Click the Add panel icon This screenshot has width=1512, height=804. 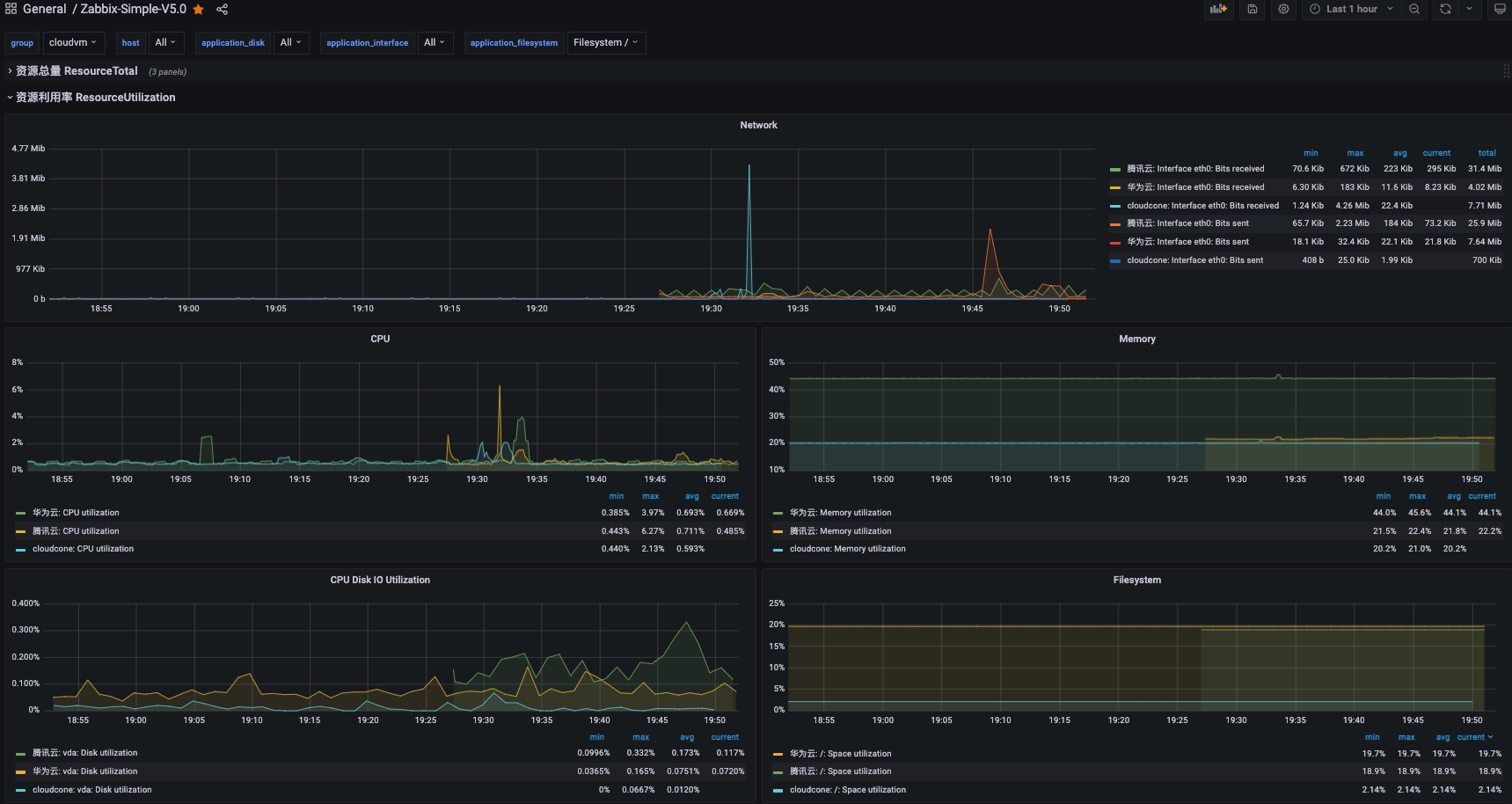[1218, 9]
